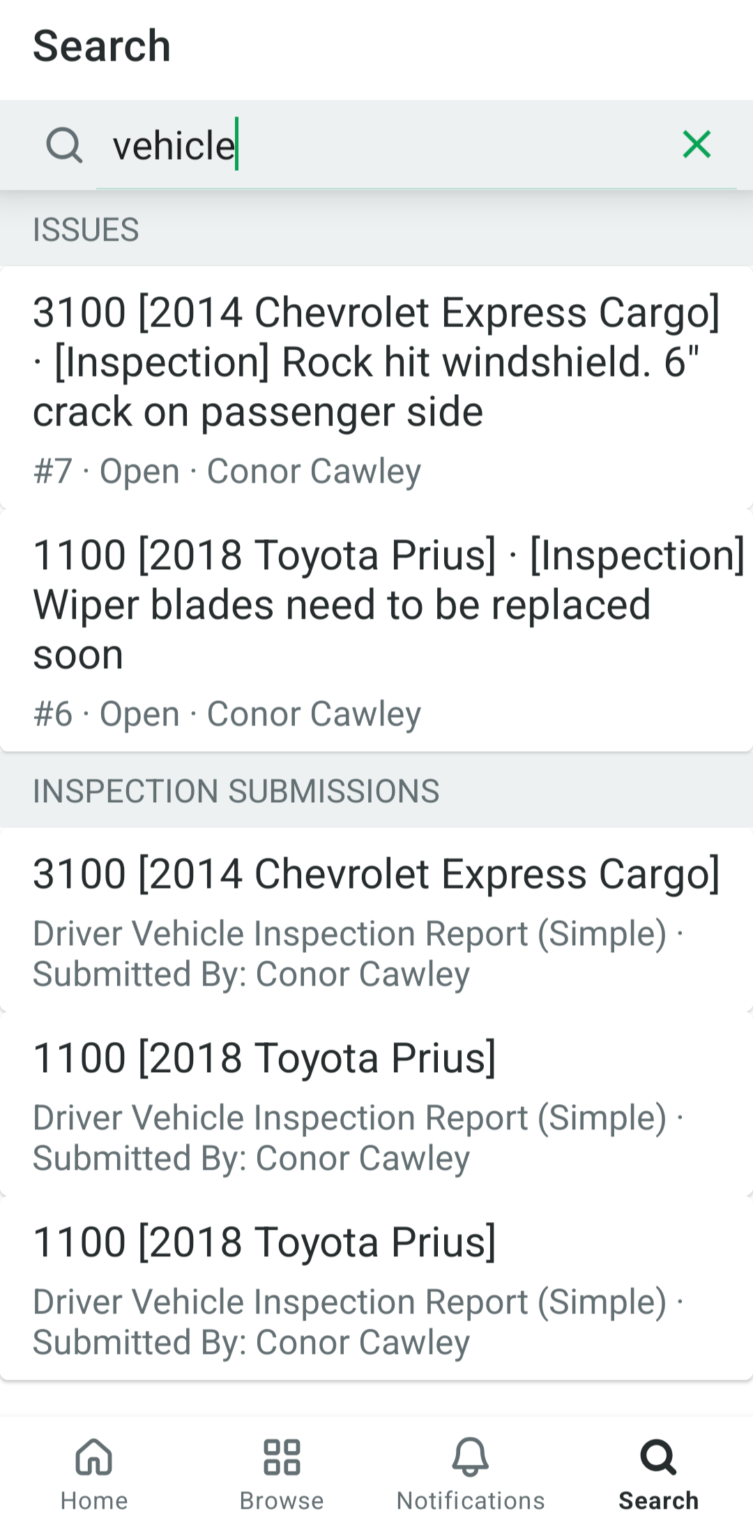Tap the "#7 · Open · Conor Cawley" line

point(227,471)
